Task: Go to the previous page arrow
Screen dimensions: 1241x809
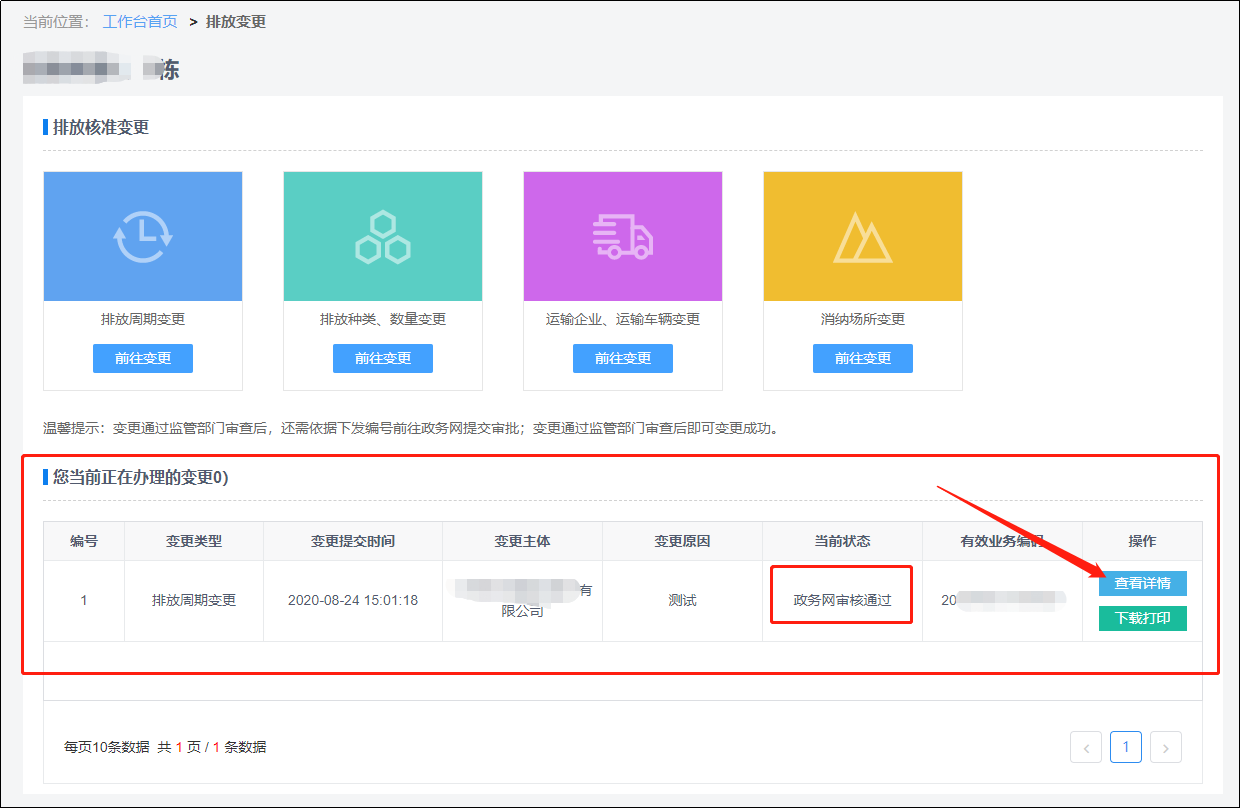Action: pyautogui.click(x=1086, y=747)
